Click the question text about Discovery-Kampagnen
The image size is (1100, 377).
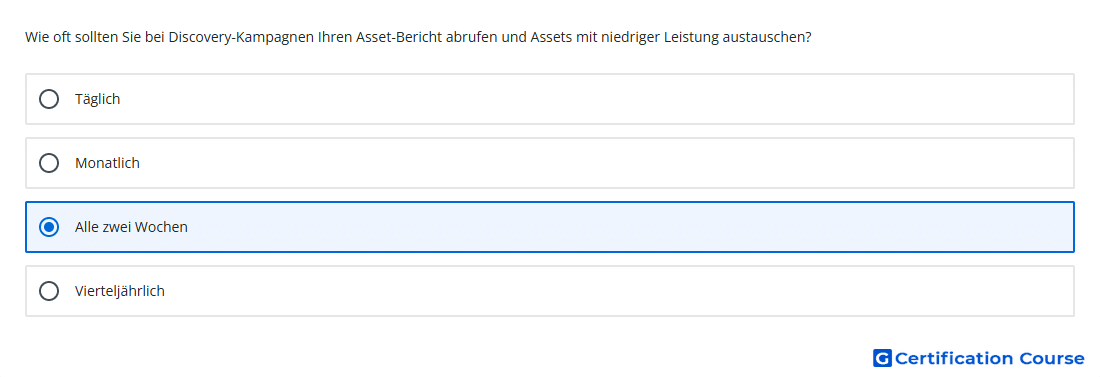tap(418, 37)
